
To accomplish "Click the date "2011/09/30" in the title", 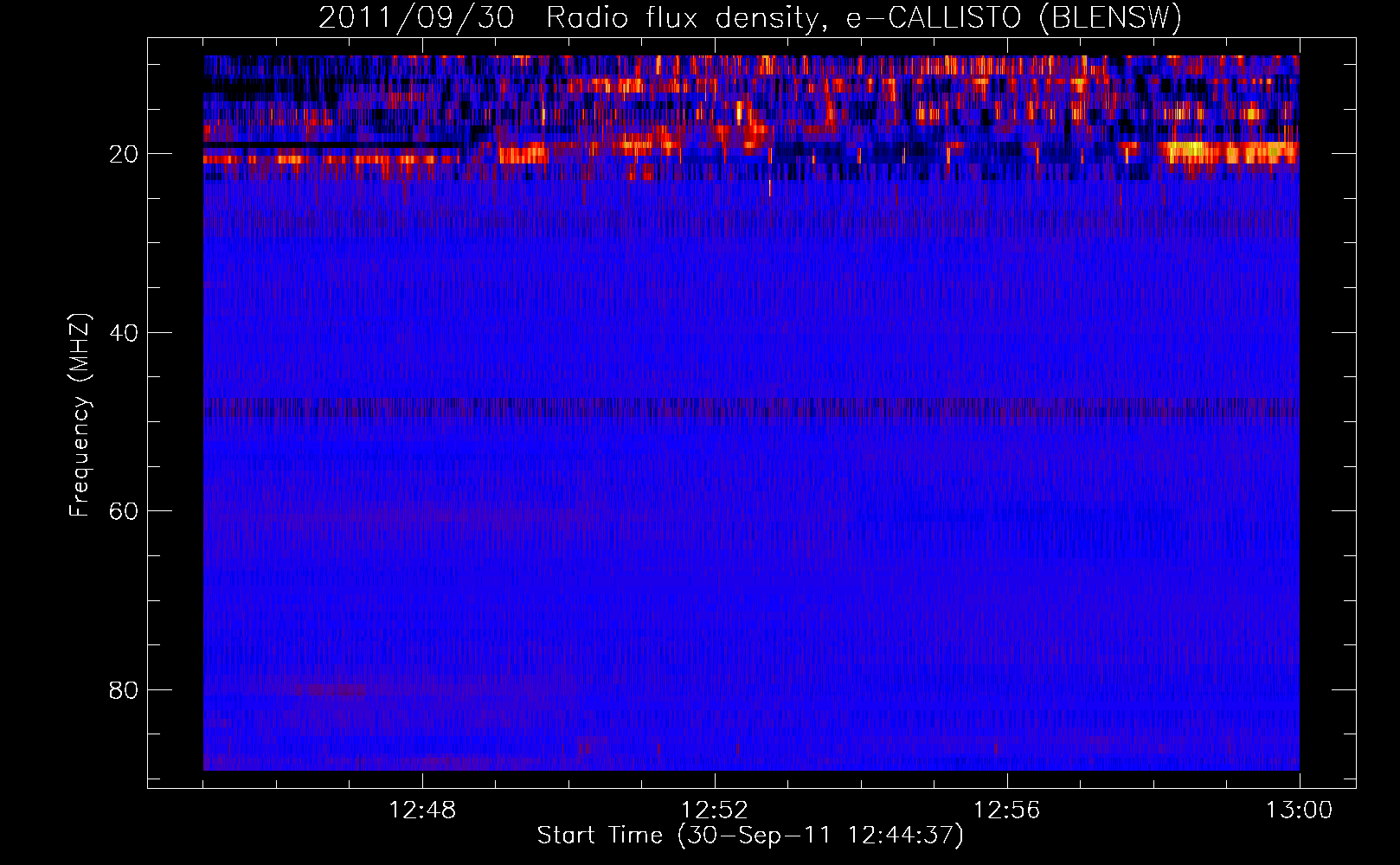I will pos(416,17).
